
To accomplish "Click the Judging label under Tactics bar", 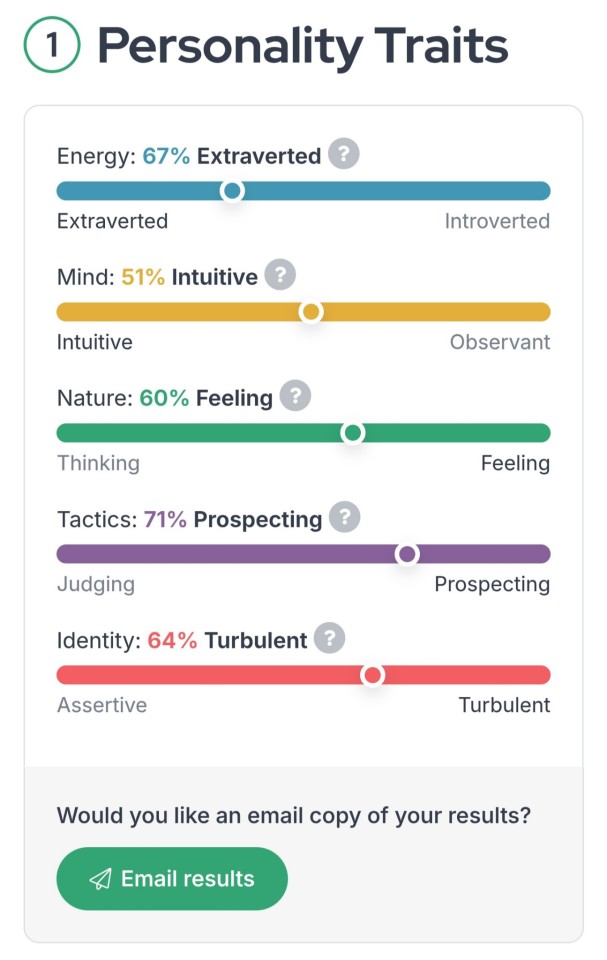I will click(96, 584).
